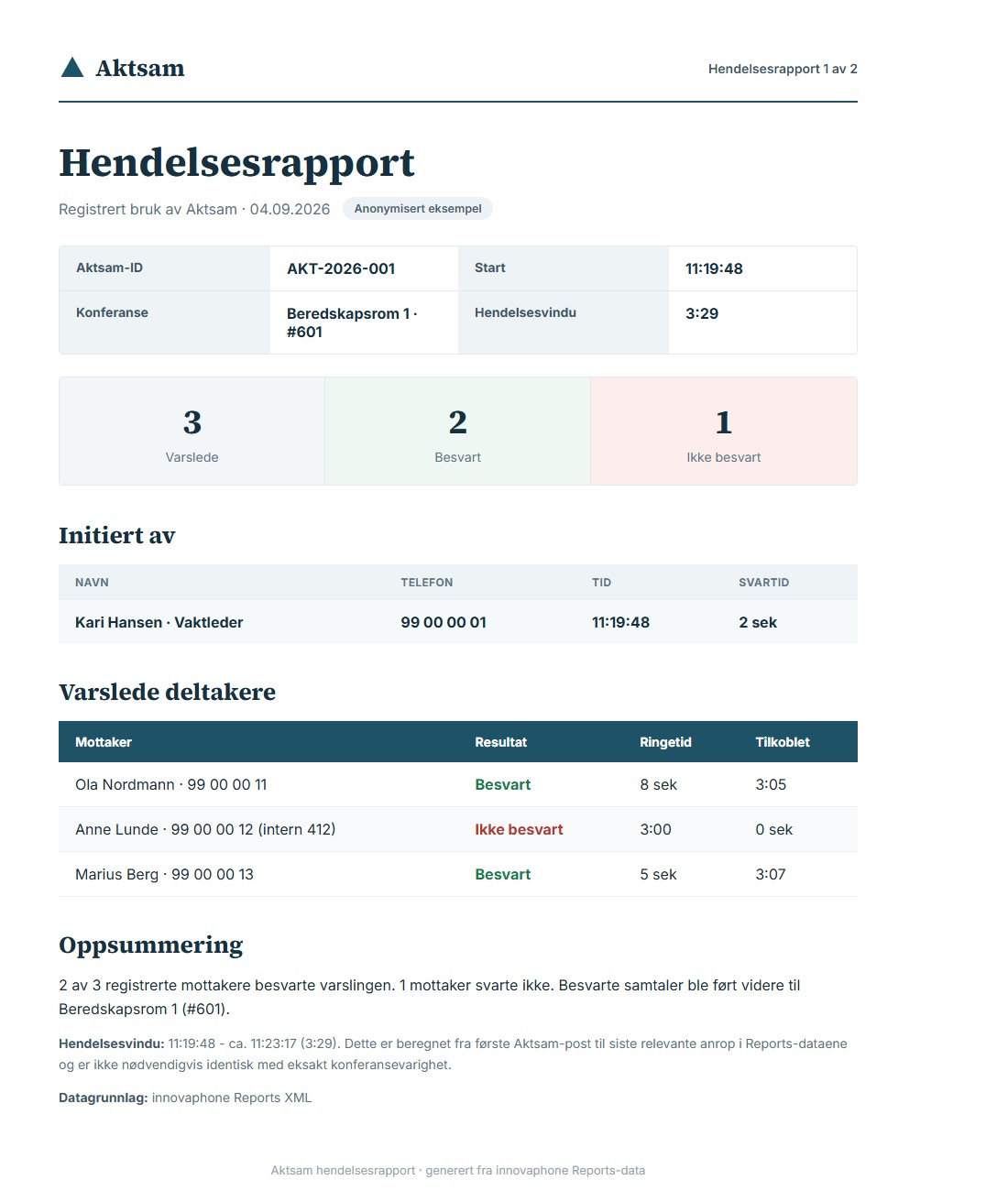Image resolution: width=1008 pixels, height=1191 pixels.
Task: Select 'Kari Hansen · Vaktleder' name cell
Action: coord(159,622)
